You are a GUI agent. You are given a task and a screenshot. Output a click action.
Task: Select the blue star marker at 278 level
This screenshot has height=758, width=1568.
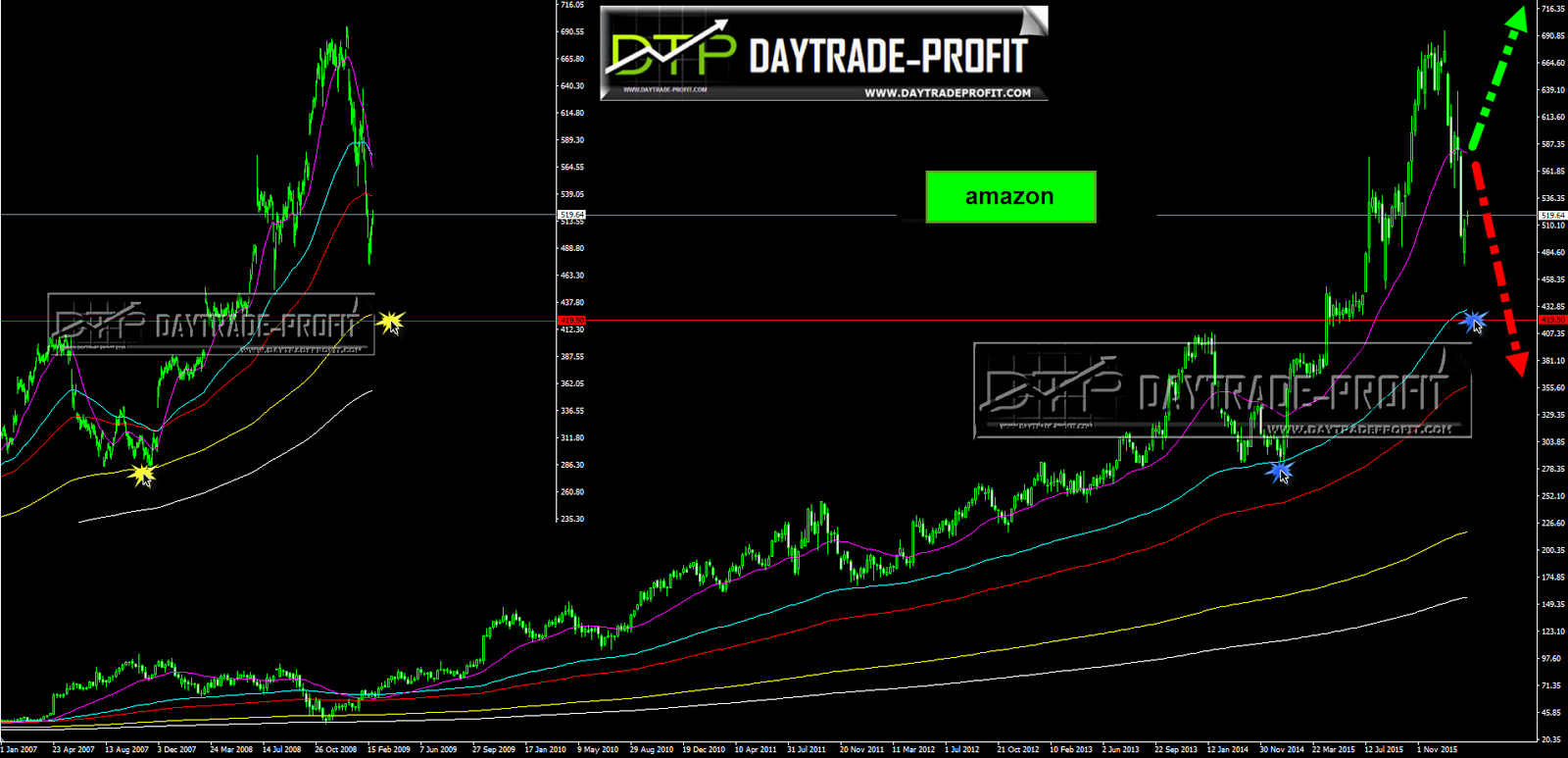coord(1279,472)
